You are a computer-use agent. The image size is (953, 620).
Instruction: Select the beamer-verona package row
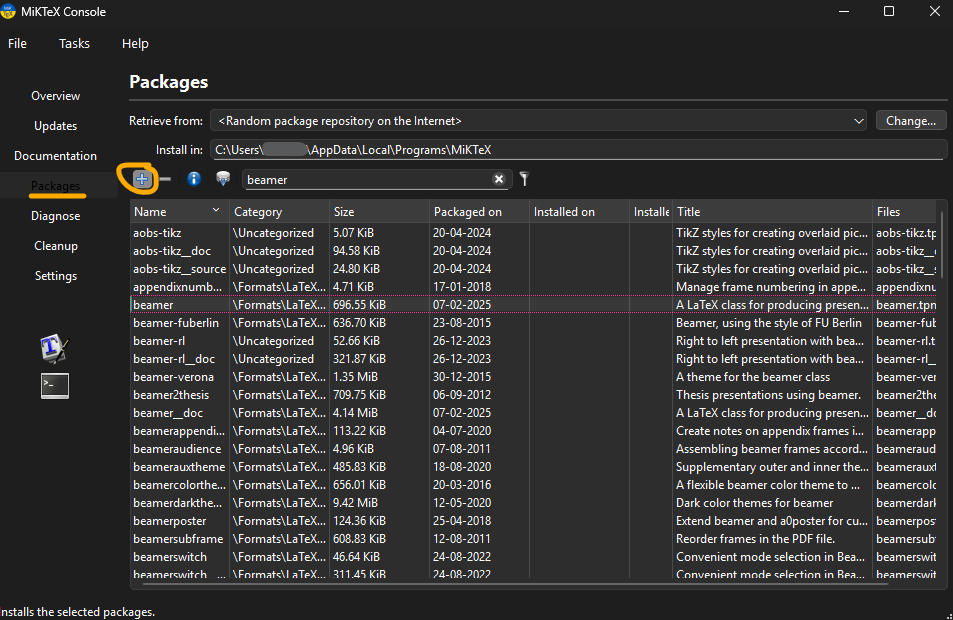click(x=534, y=377)
